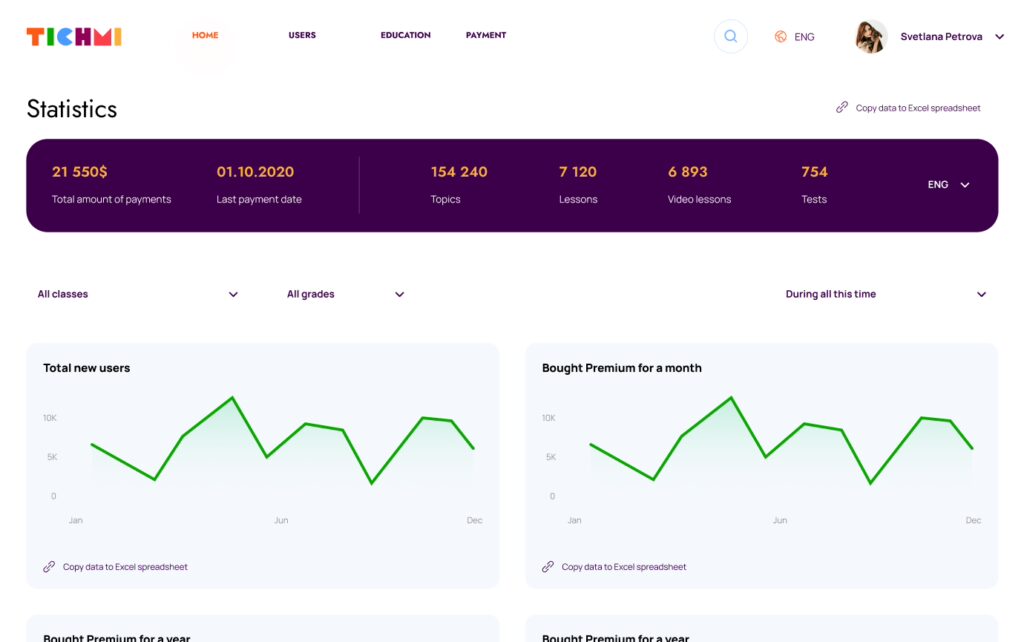Screen dimensions: 1024x642
Task: Open the PAYMENT tab
Action: (486, 35)
